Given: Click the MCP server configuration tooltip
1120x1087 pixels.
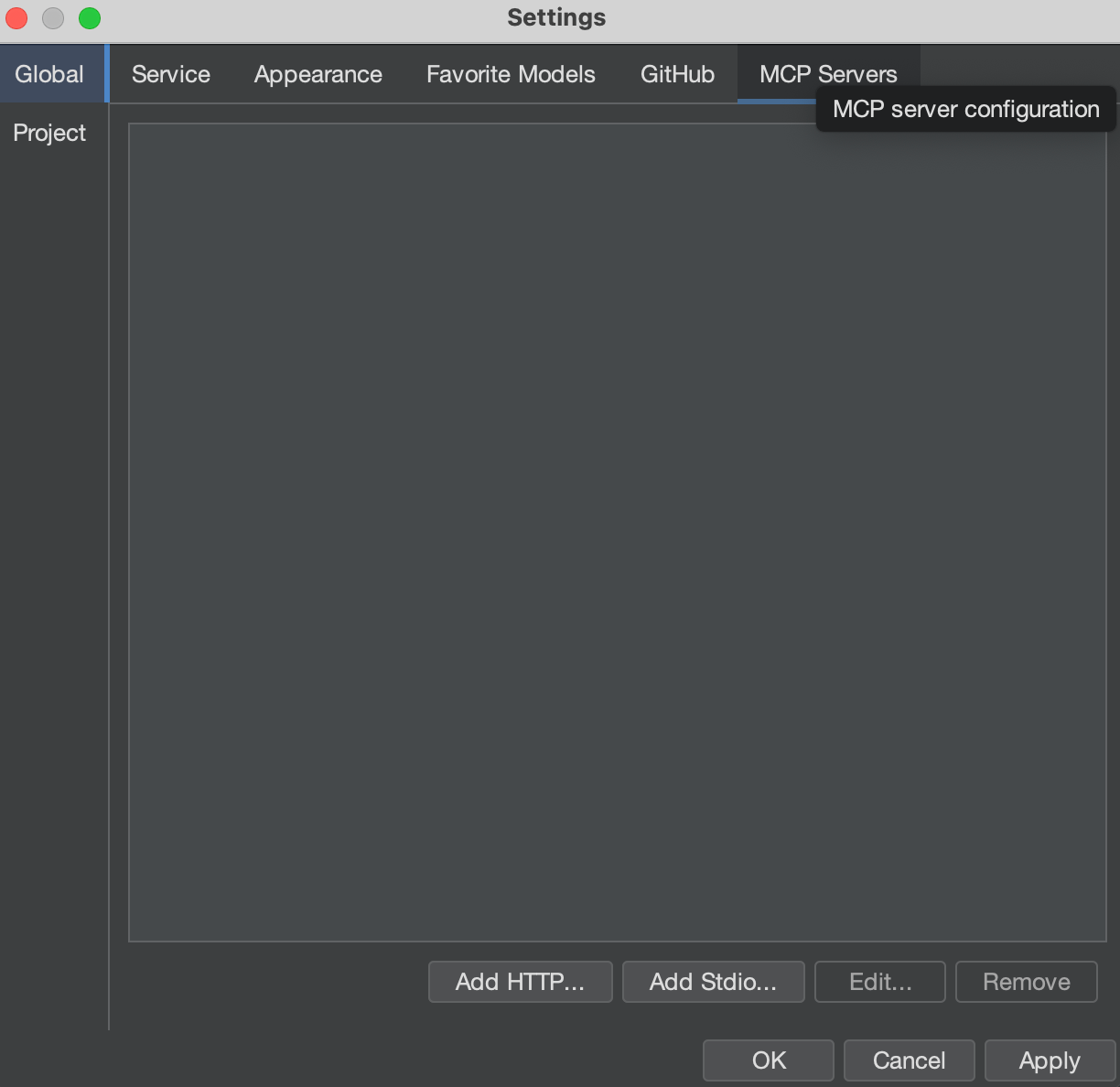Looking at the screenshot, I should point(965,109).
